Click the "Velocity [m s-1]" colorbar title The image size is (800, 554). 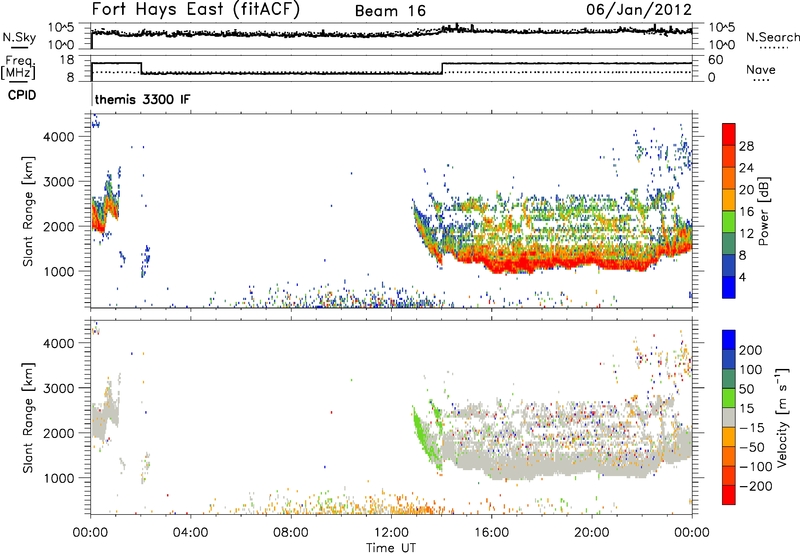(781, 417)
